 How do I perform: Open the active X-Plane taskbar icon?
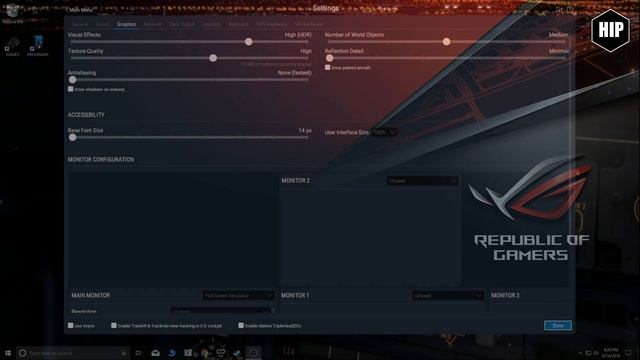[253, 353]
